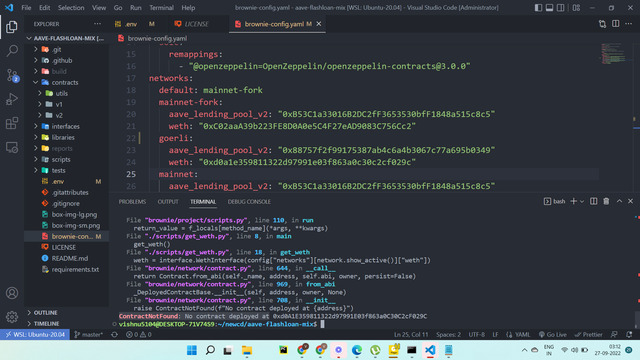Click the Explorer more actions ellipsis
This screenshot has height=360, width=640.
(x=97, y=24)
